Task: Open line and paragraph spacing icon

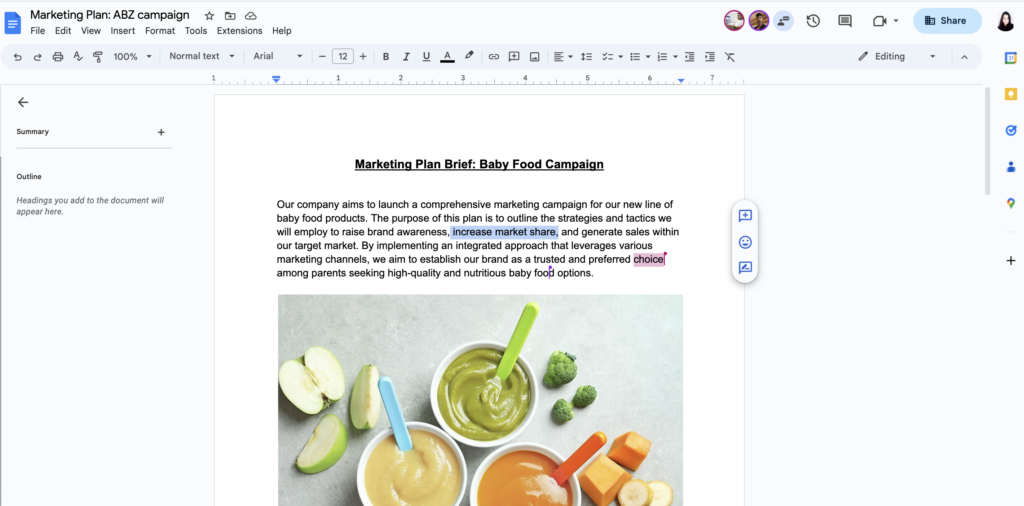Action: coord(586,57)
